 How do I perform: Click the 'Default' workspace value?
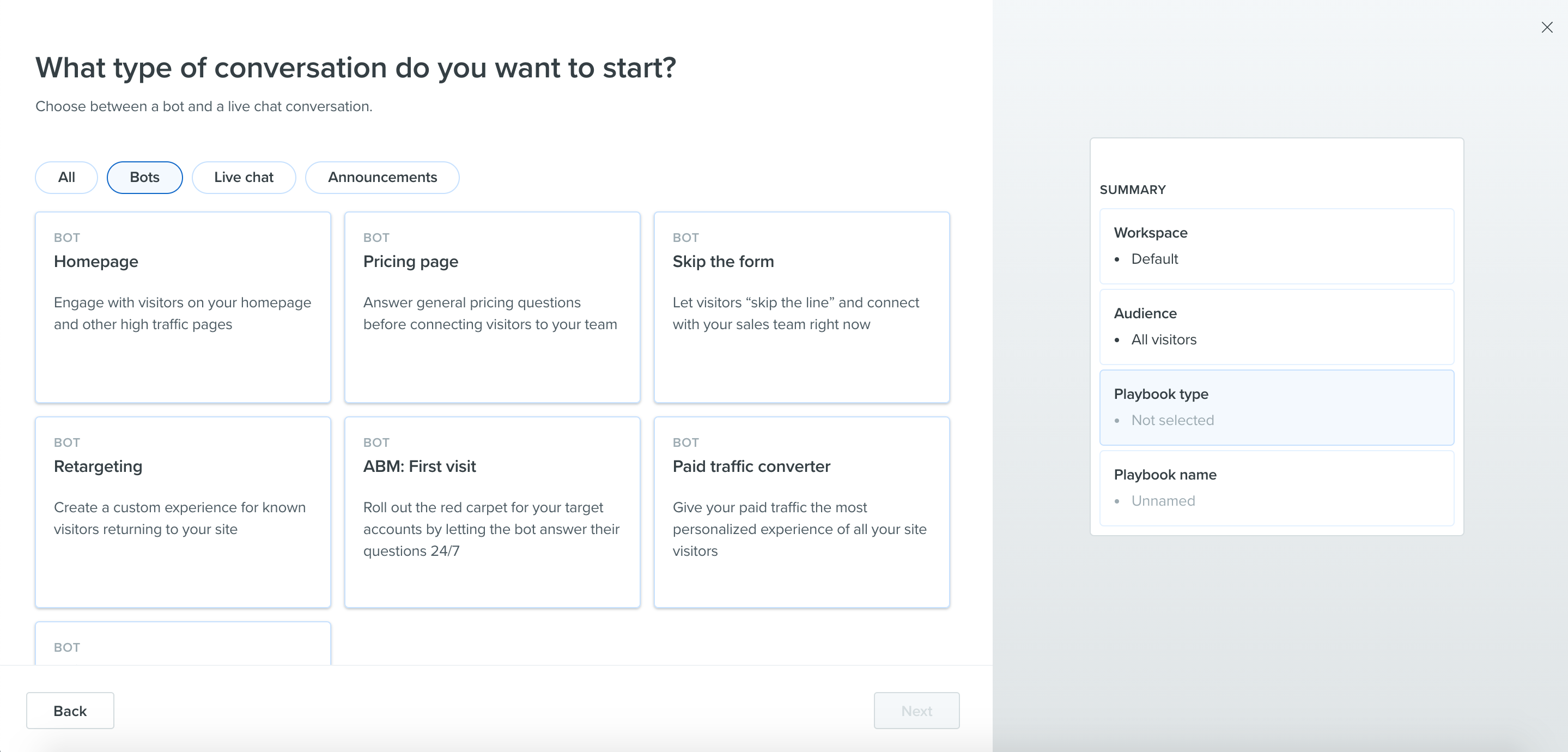click(1154, 259)
